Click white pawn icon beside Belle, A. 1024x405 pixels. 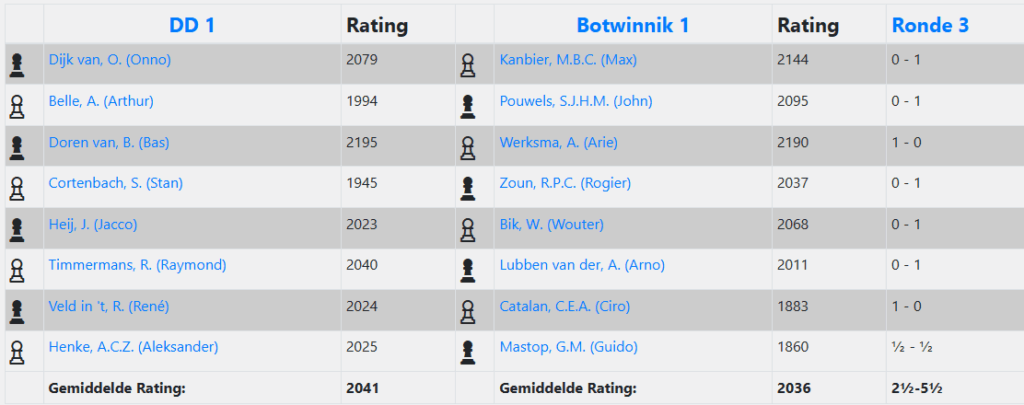pos(16,106)
